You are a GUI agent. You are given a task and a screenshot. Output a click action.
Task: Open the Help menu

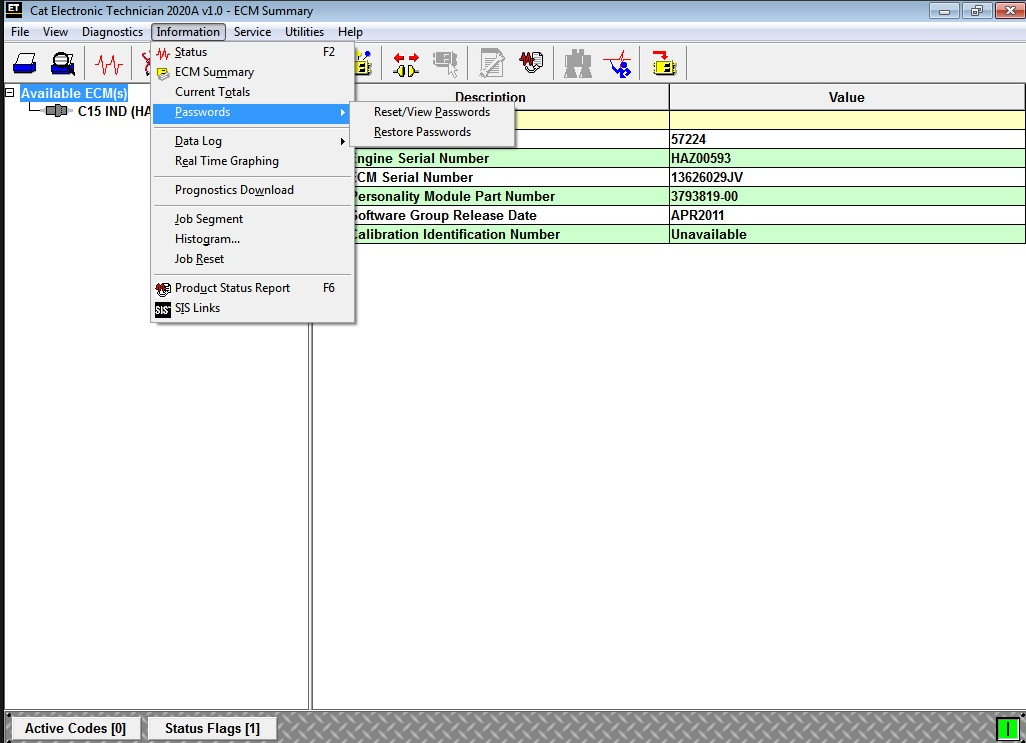tap(350, 32)
